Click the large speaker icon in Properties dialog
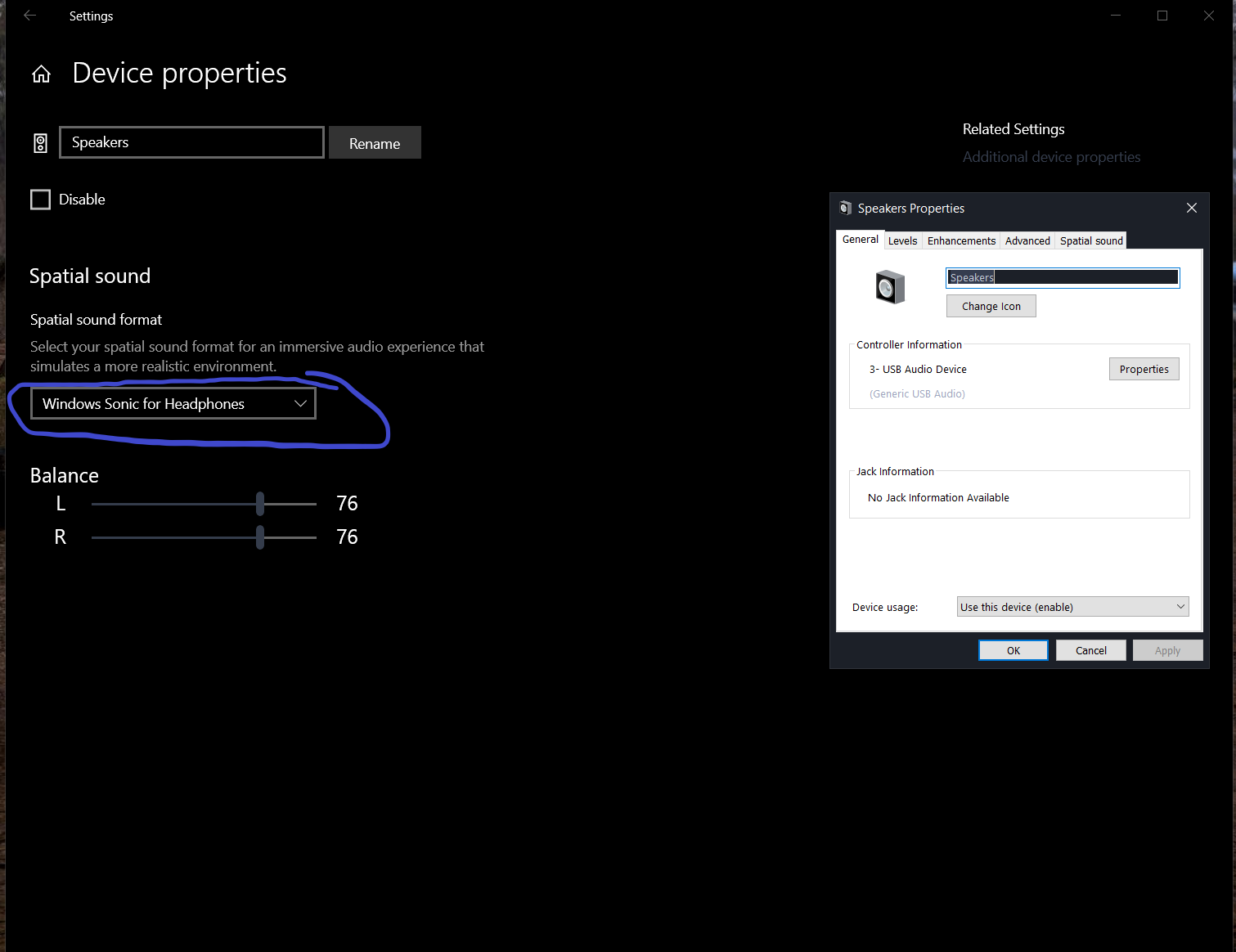 [890, 287]
